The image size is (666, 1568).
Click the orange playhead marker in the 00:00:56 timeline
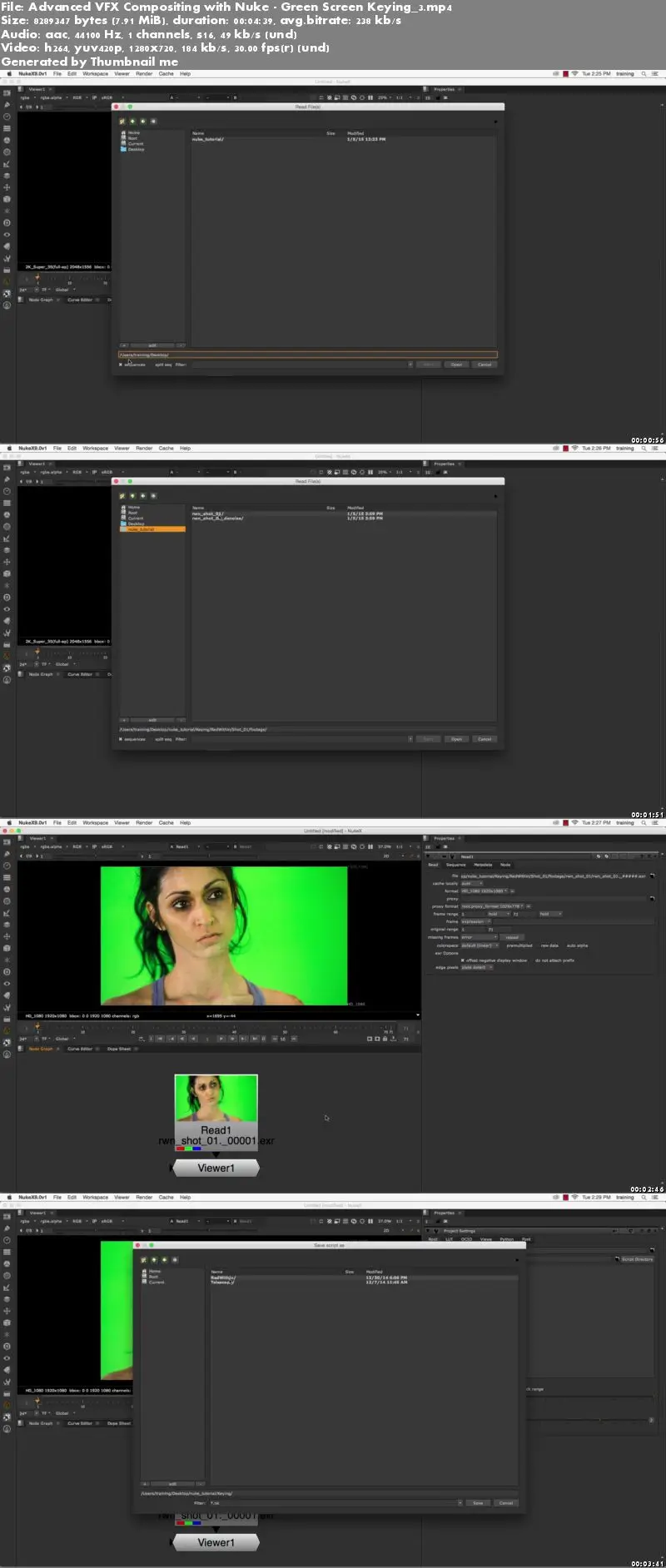[37, 278]
